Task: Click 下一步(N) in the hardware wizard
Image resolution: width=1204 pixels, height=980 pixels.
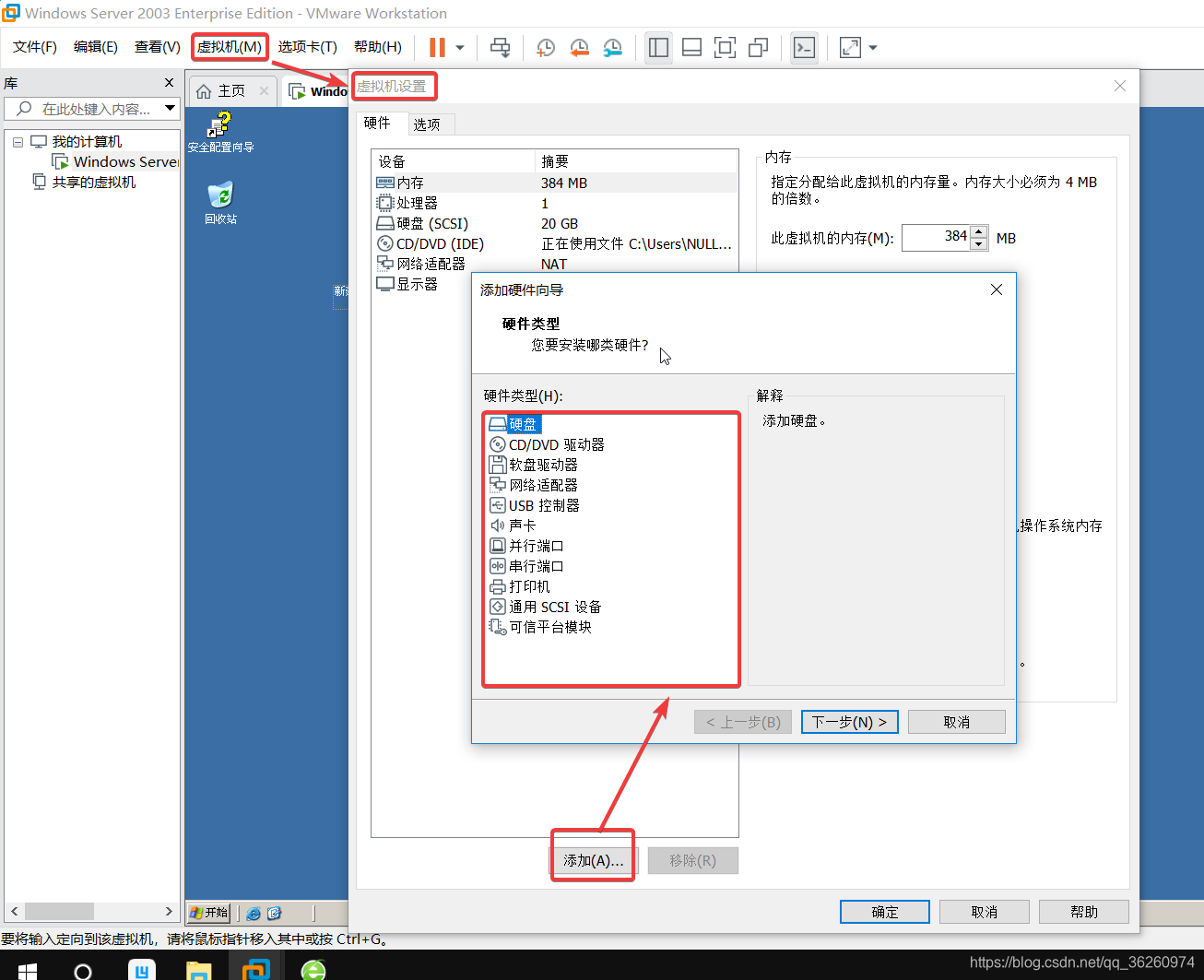Action: tap(850, 722)
